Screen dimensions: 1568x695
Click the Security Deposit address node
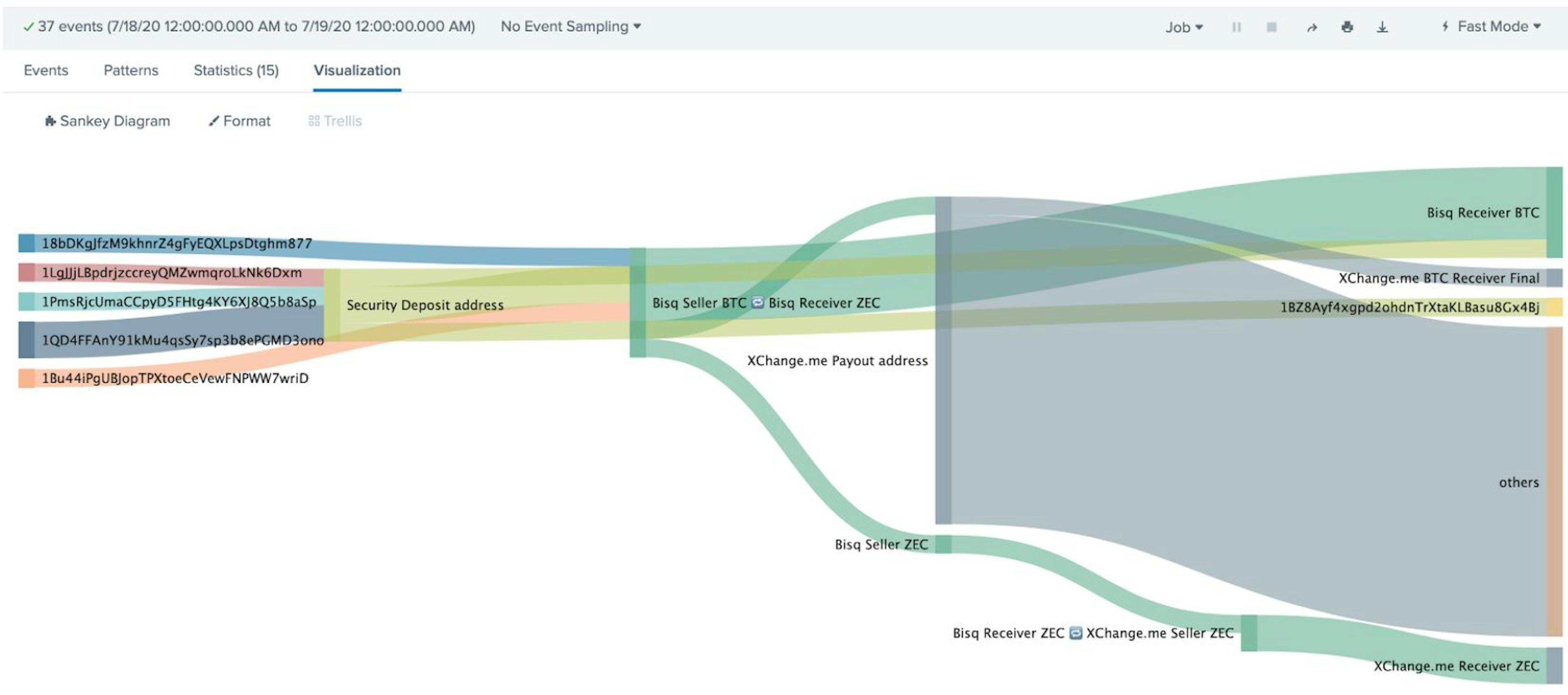pos(332,304)
